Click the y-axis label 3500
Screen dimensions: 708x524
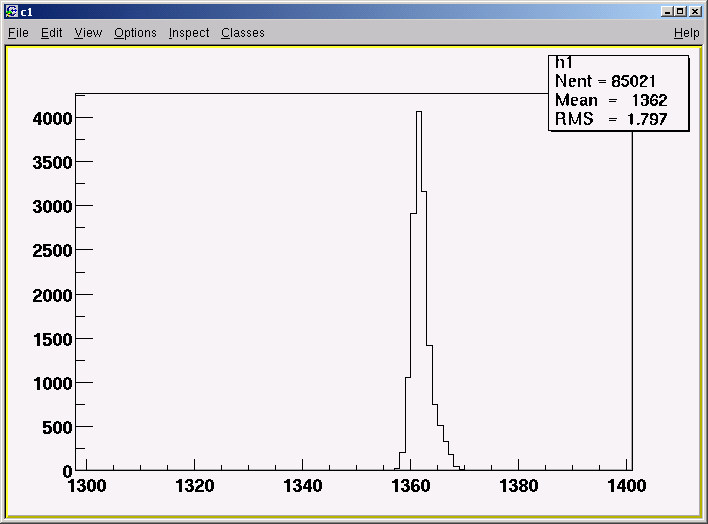(x=52, y=163)
